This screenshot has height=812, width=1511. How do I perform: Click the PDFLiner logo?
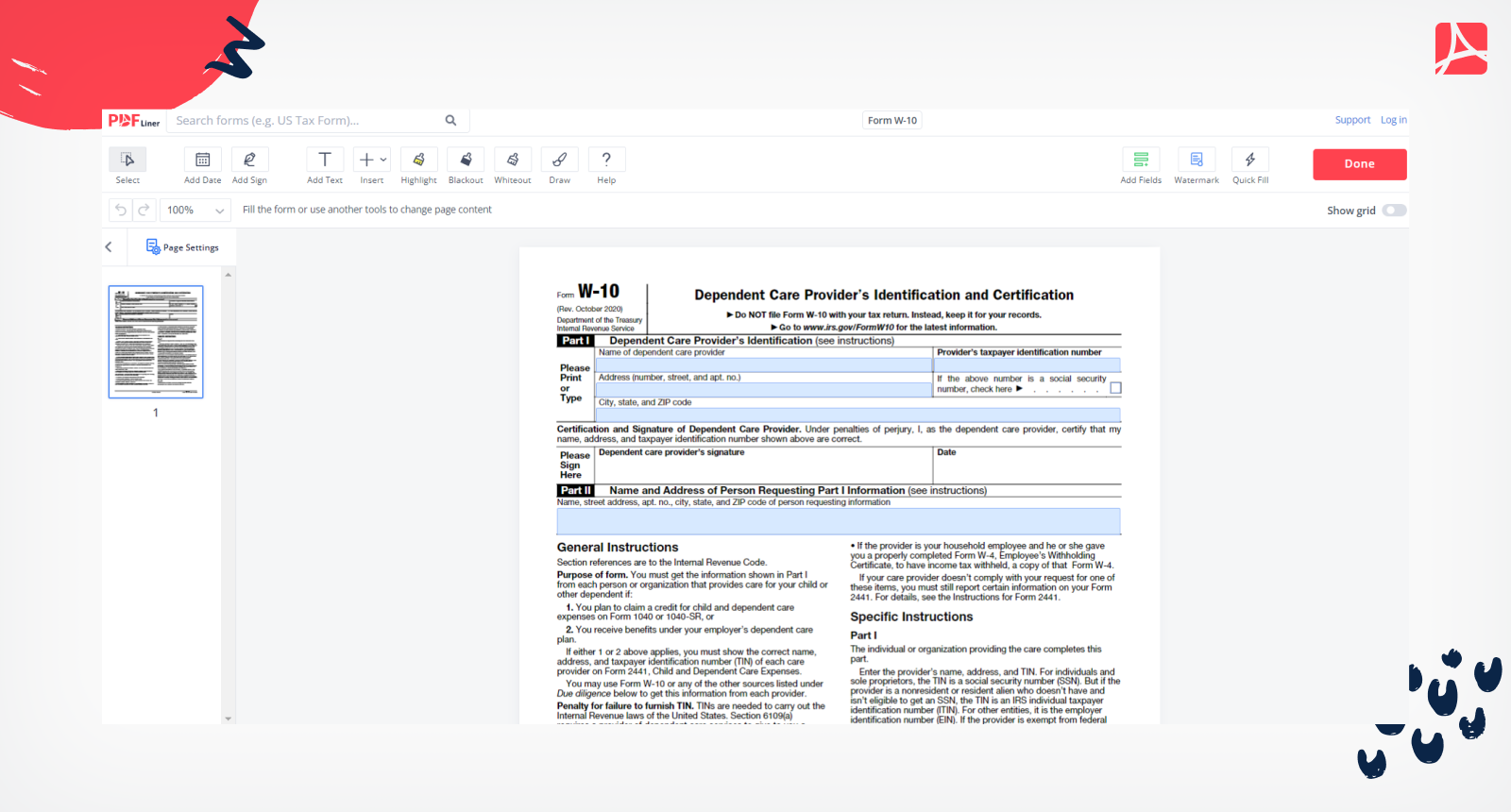pyautogui.click(x=133, y=121)
